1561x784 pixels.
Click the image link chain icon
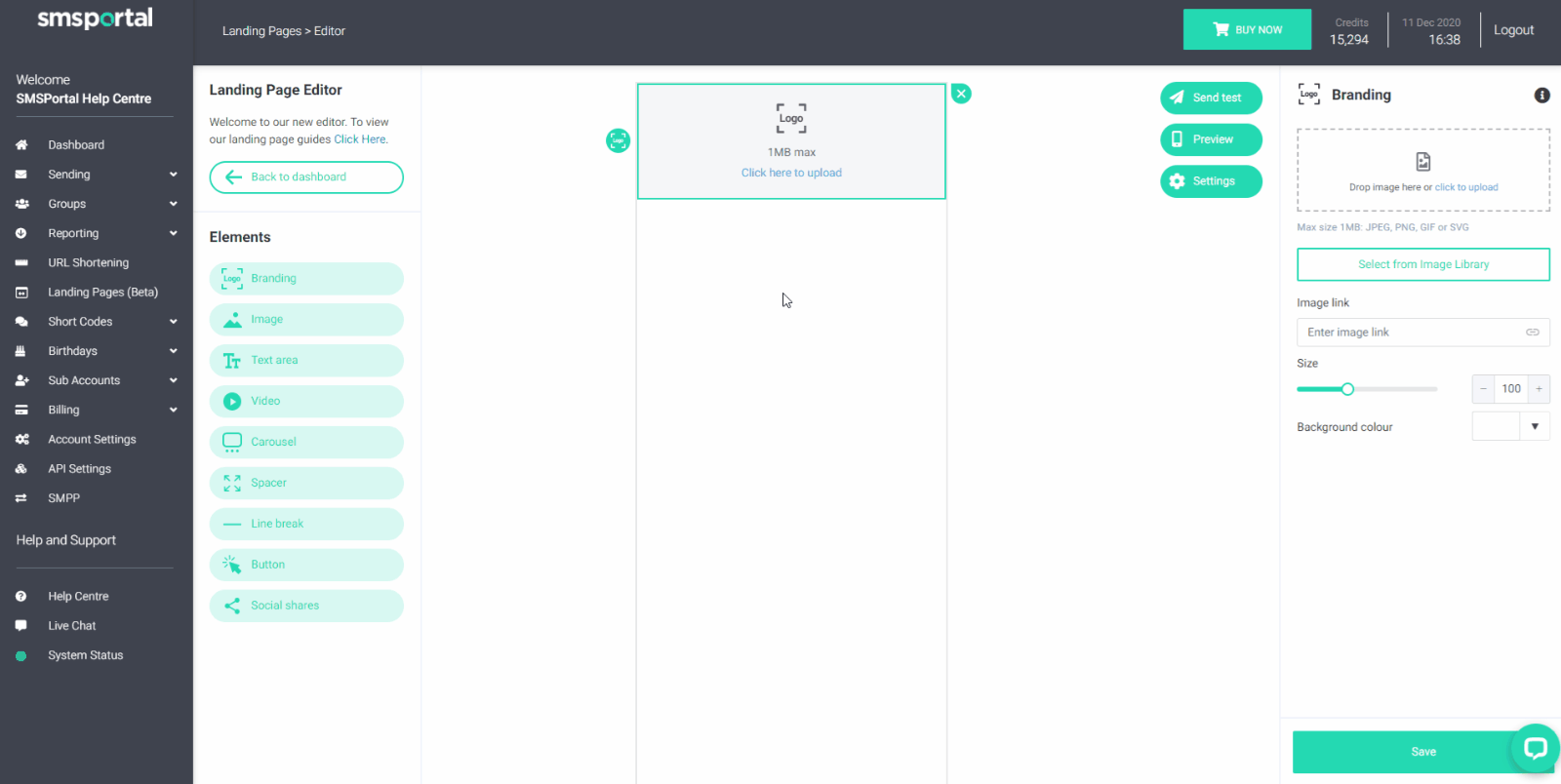coord(1533,333)
